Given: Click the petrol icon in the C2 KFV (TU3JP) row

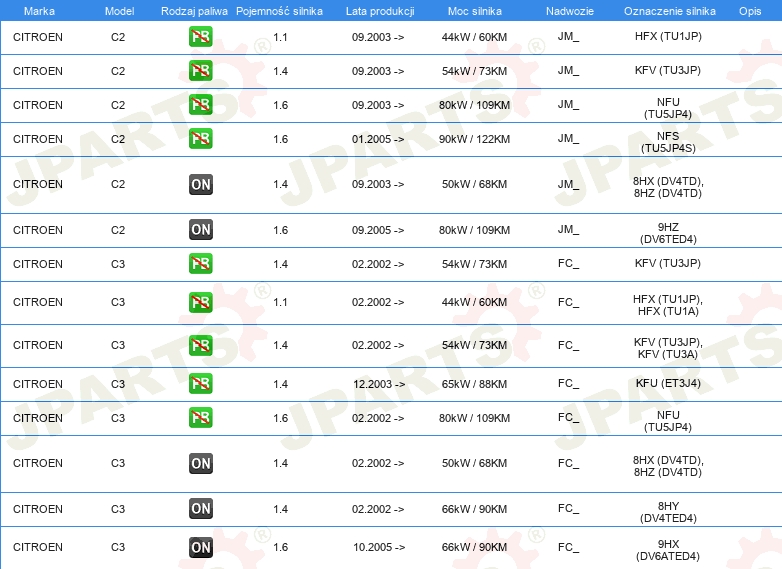Looking at the screenshot, I should pos(200,70).
